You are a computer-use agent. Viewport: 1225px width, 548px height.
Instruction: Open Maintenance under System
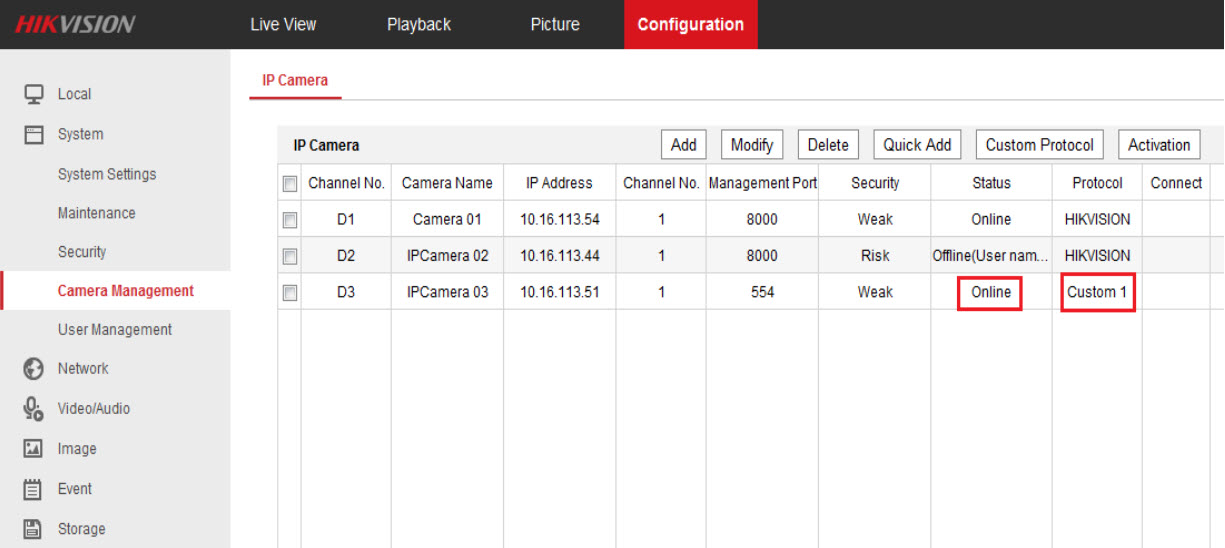[x=97, y=213]
